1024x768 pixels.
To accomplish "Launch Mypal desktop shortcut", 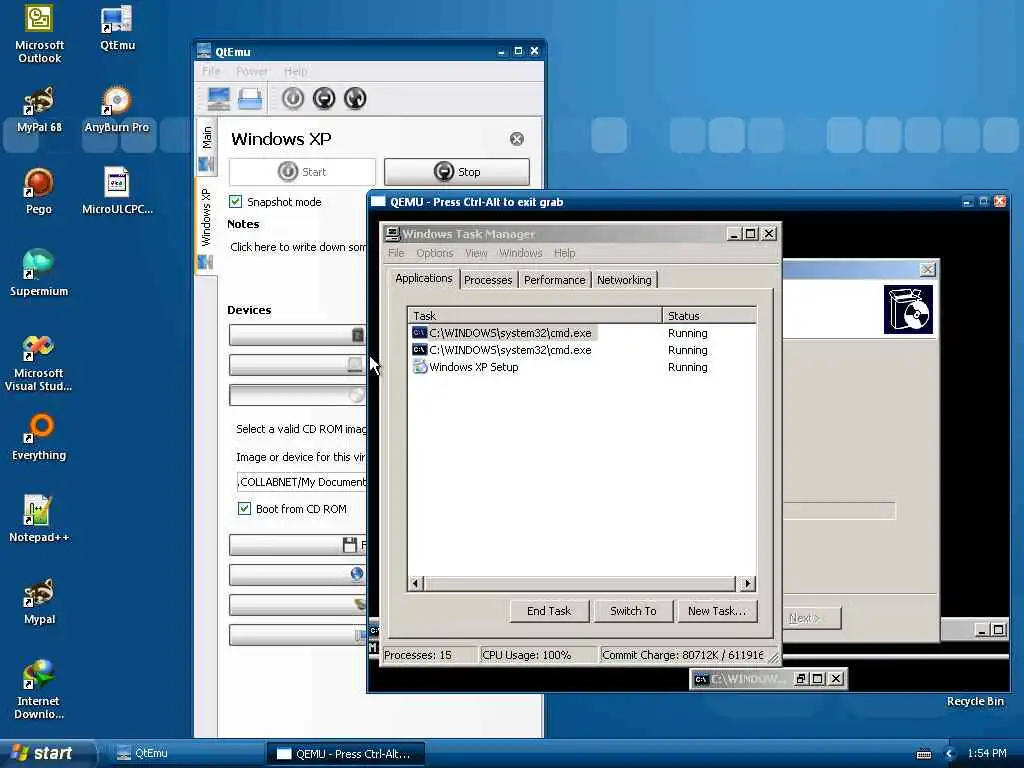I will (x=39, y=601).
